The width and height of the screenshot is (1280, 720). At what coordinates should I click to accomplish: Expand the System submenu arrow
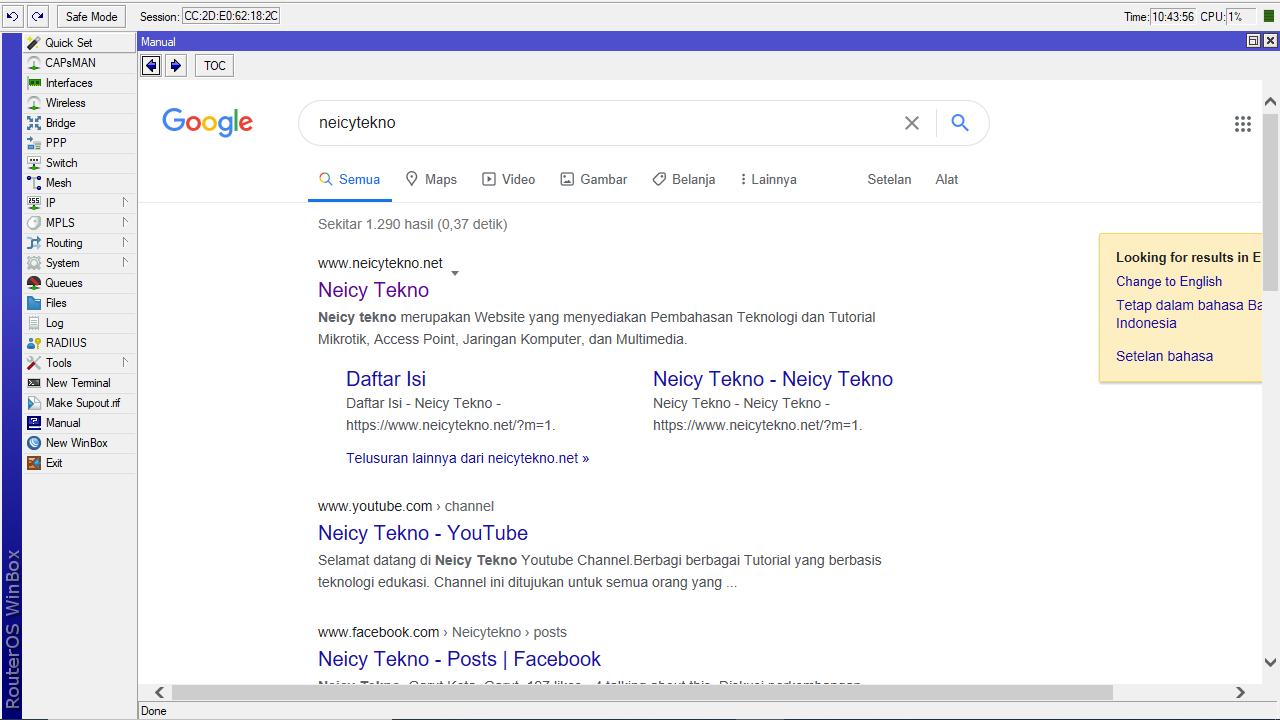pos(125,263)
